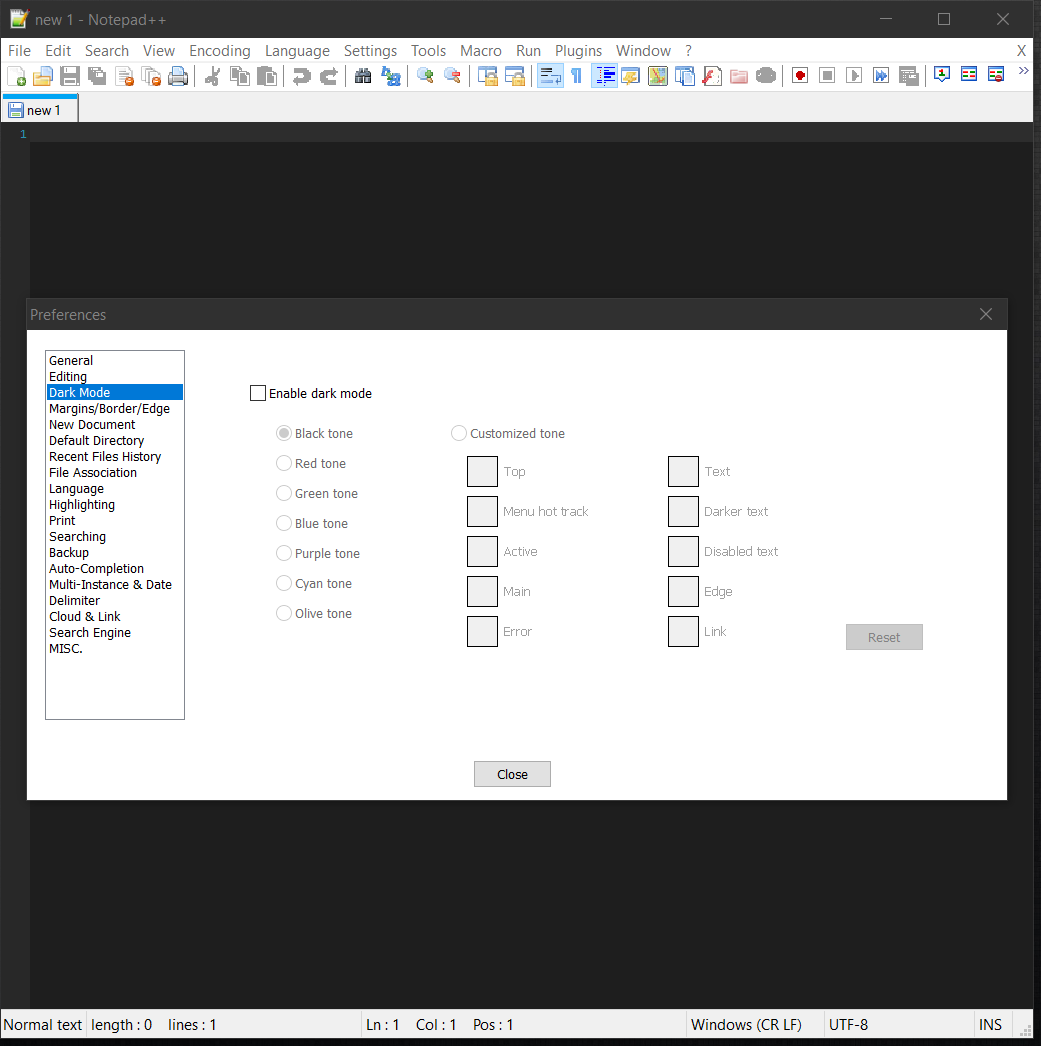Click the Undo arrow icon
The height and width of the screenshot is (1046, 1041).
point(301,76)
